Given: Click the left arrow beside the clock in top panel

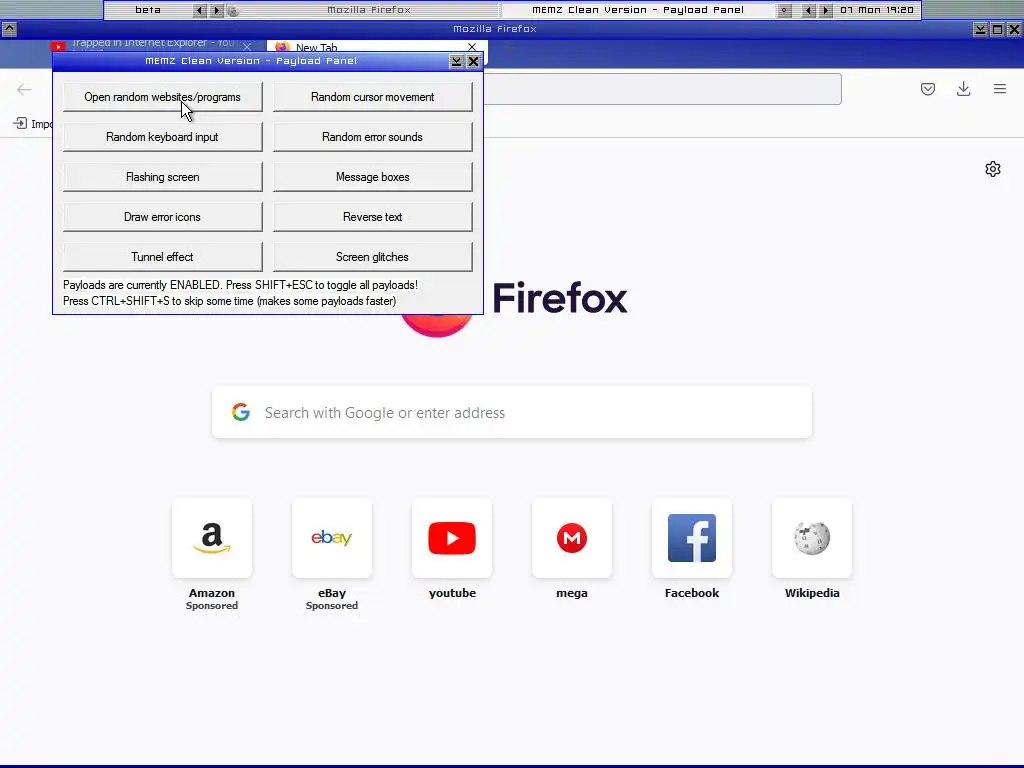Looking at the screenshot, I should 808,10.
